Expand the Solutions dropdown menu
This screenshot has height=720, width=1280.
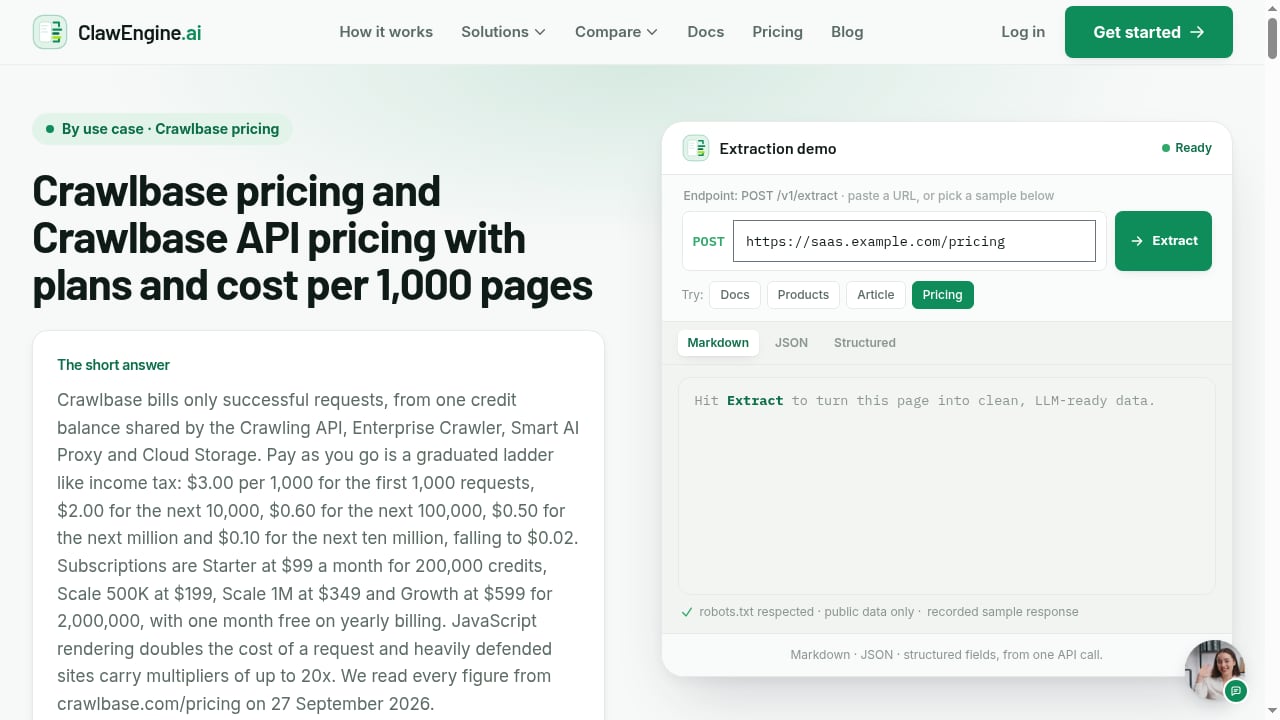[x=503, y=32]
